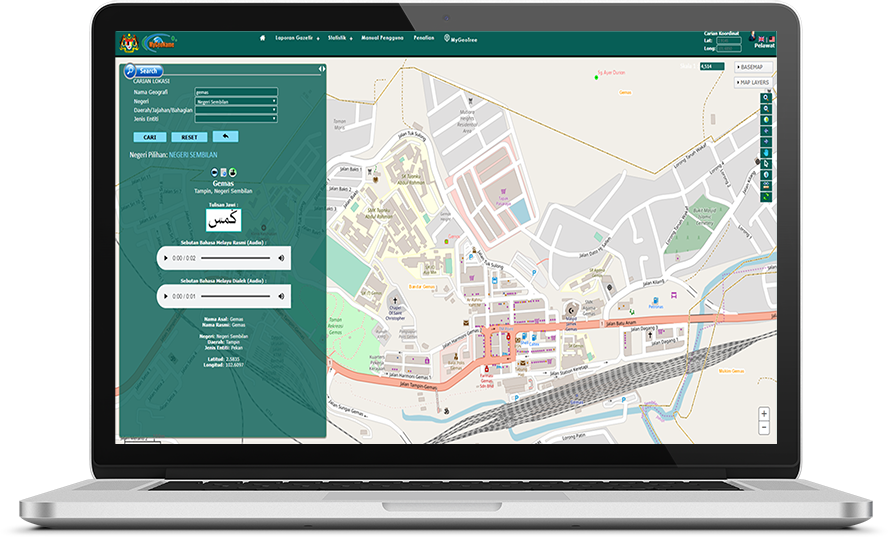
Task: Collapse the search panel with arrows icon
Action: pyautogui.click(x=322, y=69)
